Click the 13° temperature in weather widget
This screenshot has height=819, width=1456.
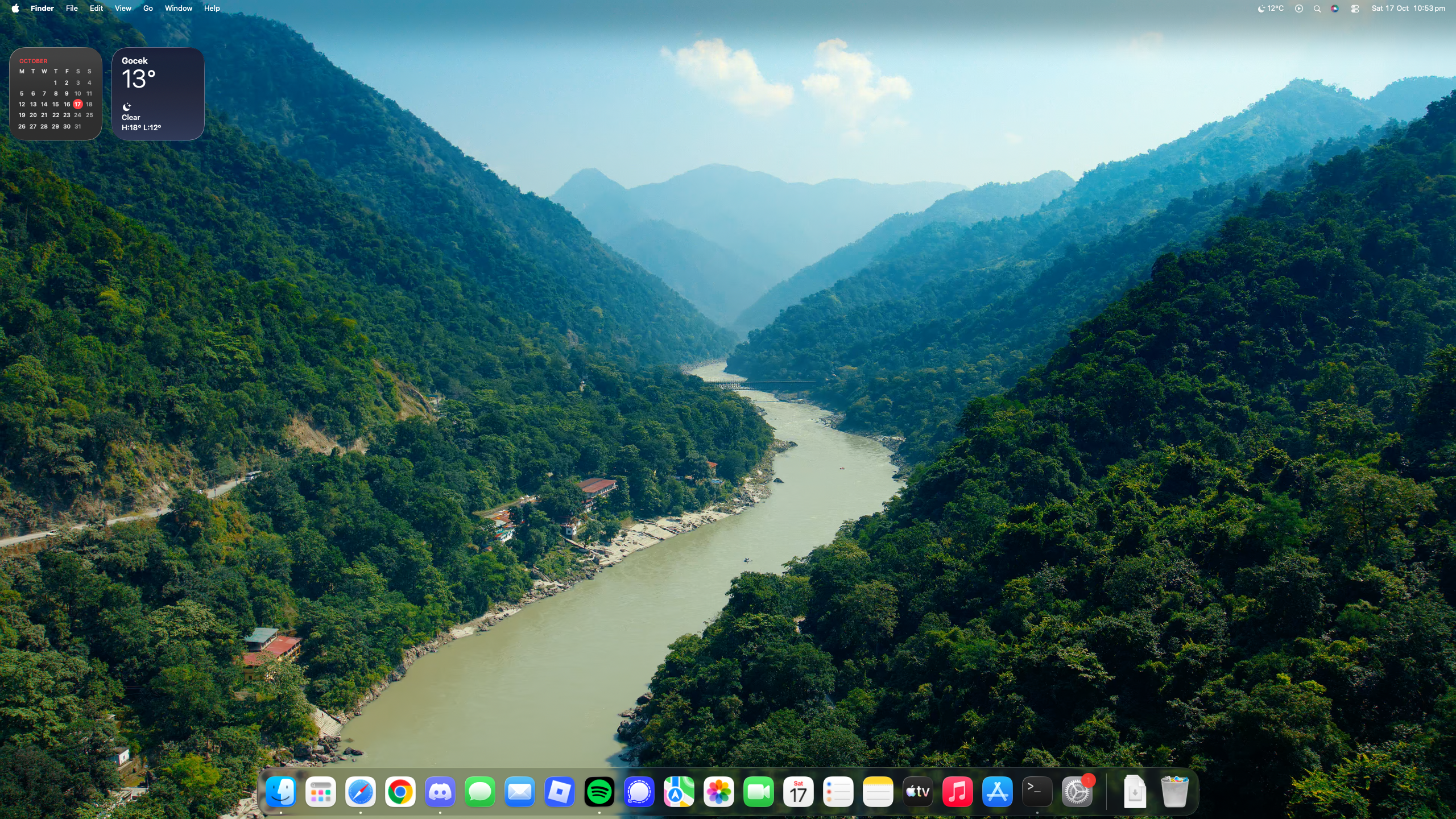click(138, 79)
